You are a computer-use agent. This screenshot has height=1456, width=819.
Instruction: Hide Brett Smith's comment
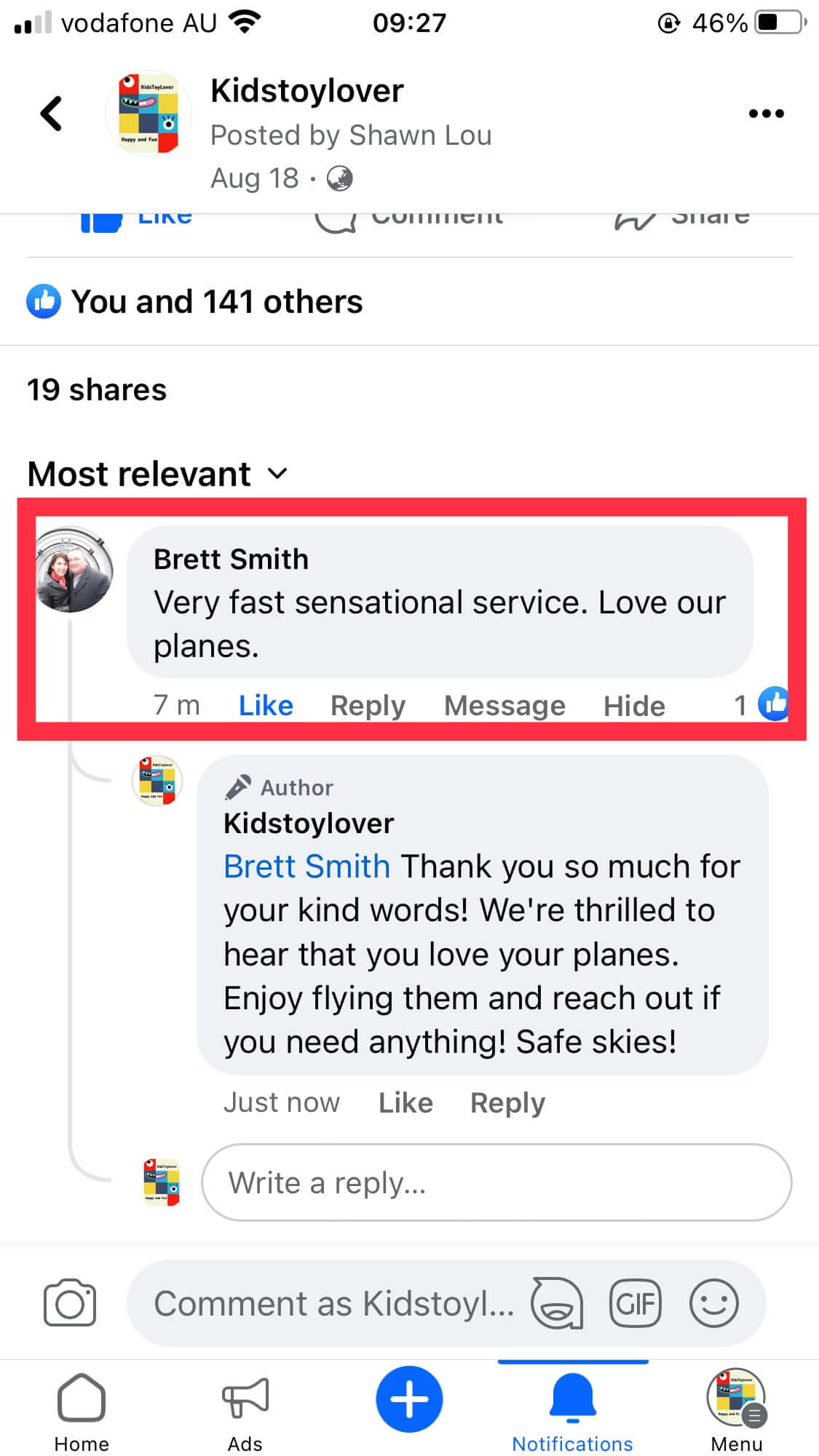634,706
